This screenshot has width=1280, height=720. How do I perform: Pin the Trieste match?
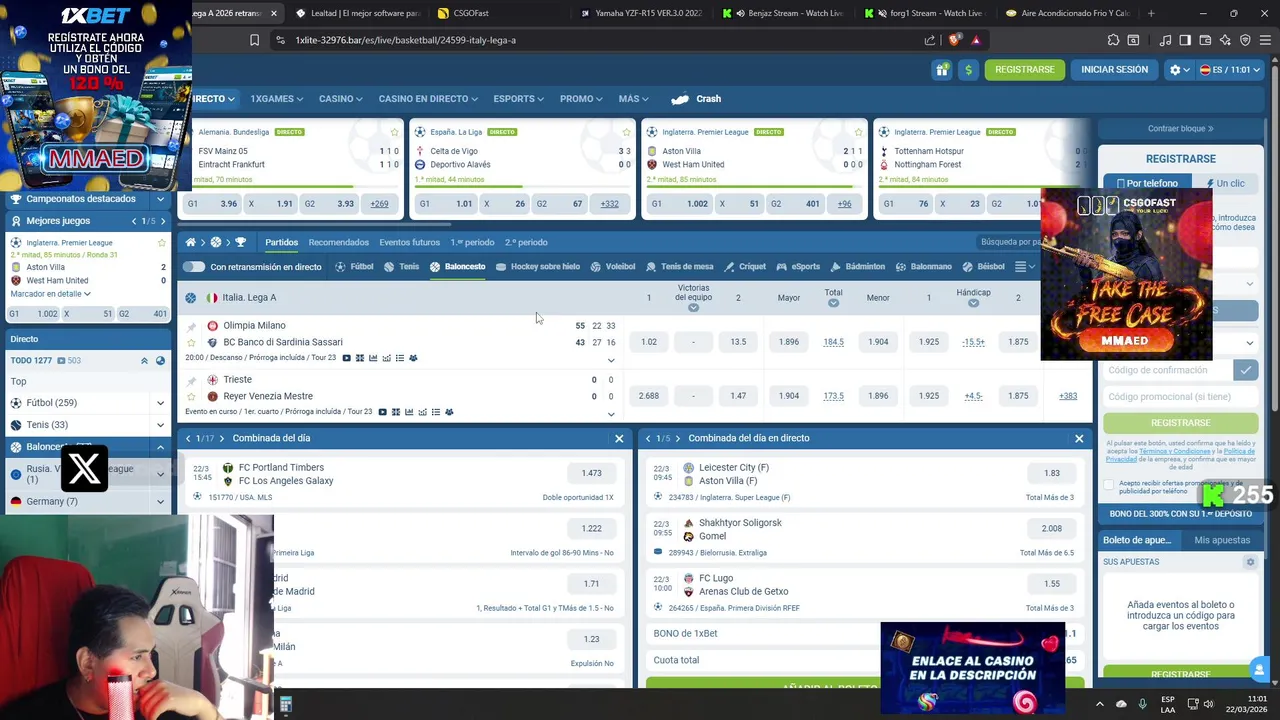tap(191, 380)
